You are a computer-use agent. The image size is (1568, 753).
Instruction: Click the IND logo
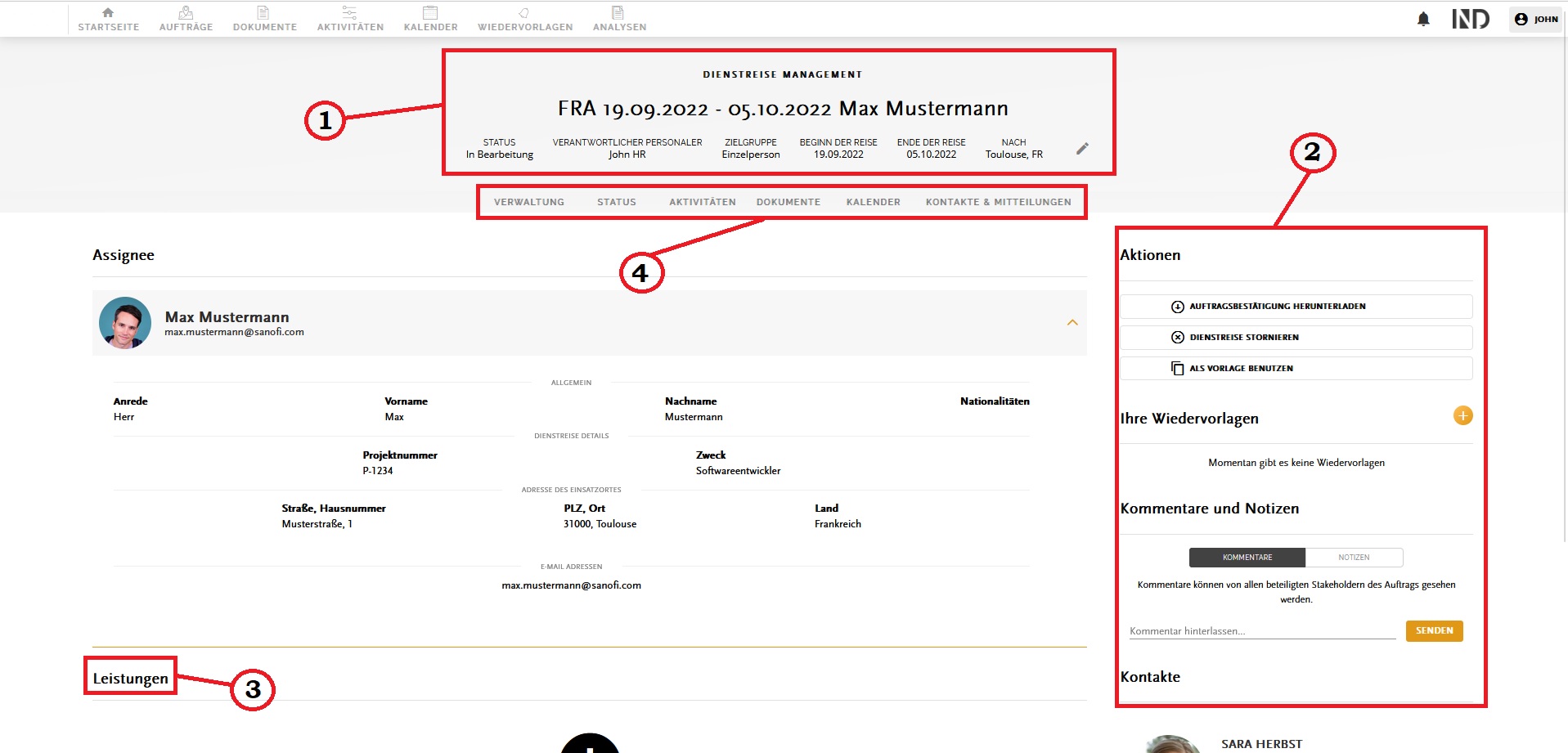[x=1470, y=19]
